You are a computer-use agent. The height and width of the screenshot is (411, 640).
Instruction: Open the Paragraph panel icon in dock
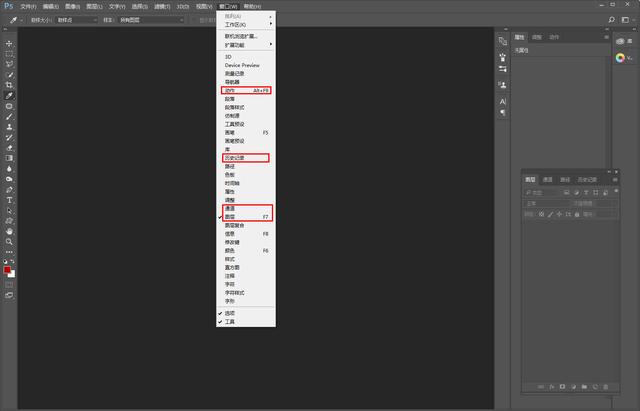[x=503, y=112]
